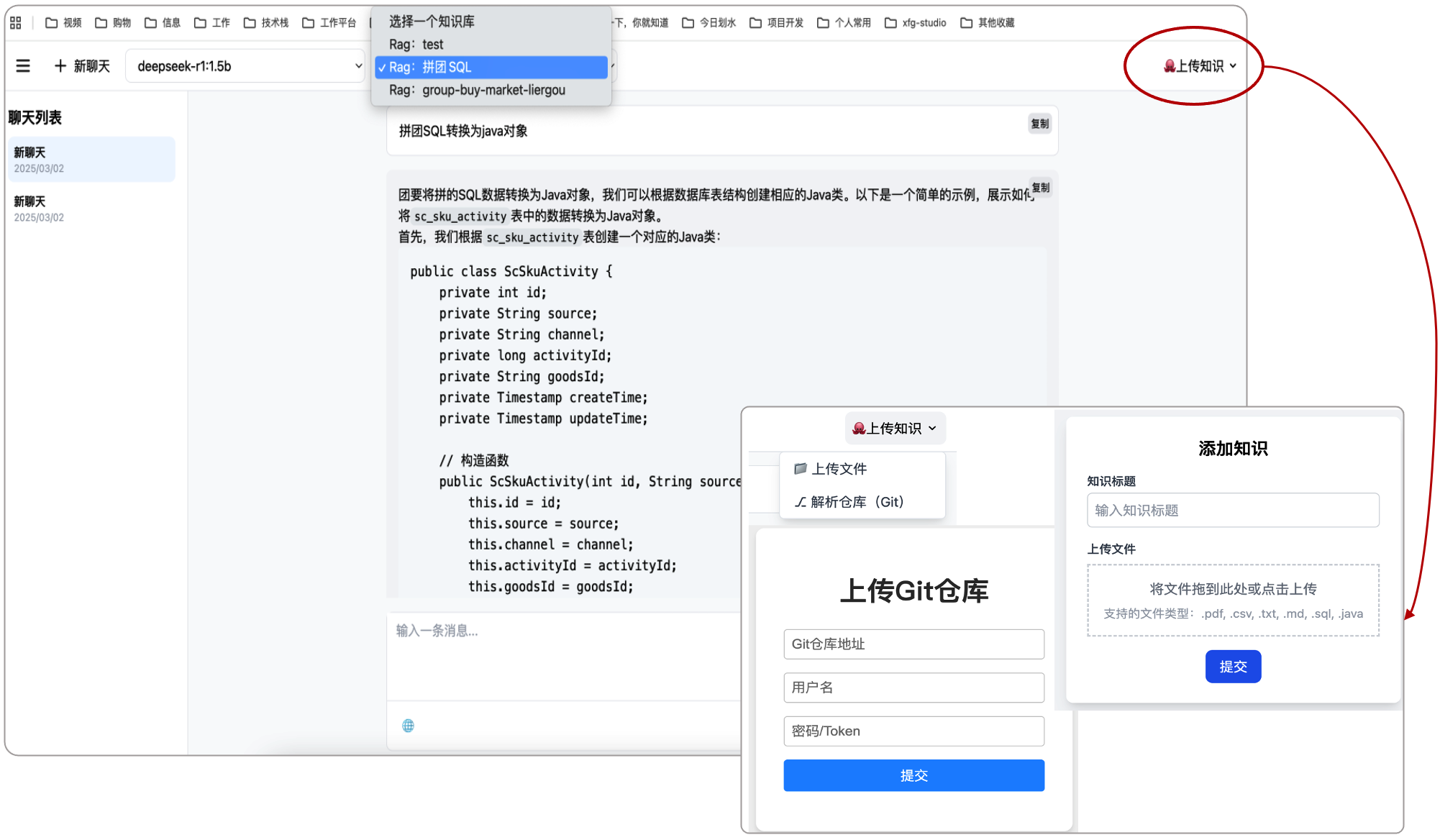Expand the deepseek-r1:1.5b model dropdown
The width and height of the screenshot is (1440, 840).
(245, 66)
